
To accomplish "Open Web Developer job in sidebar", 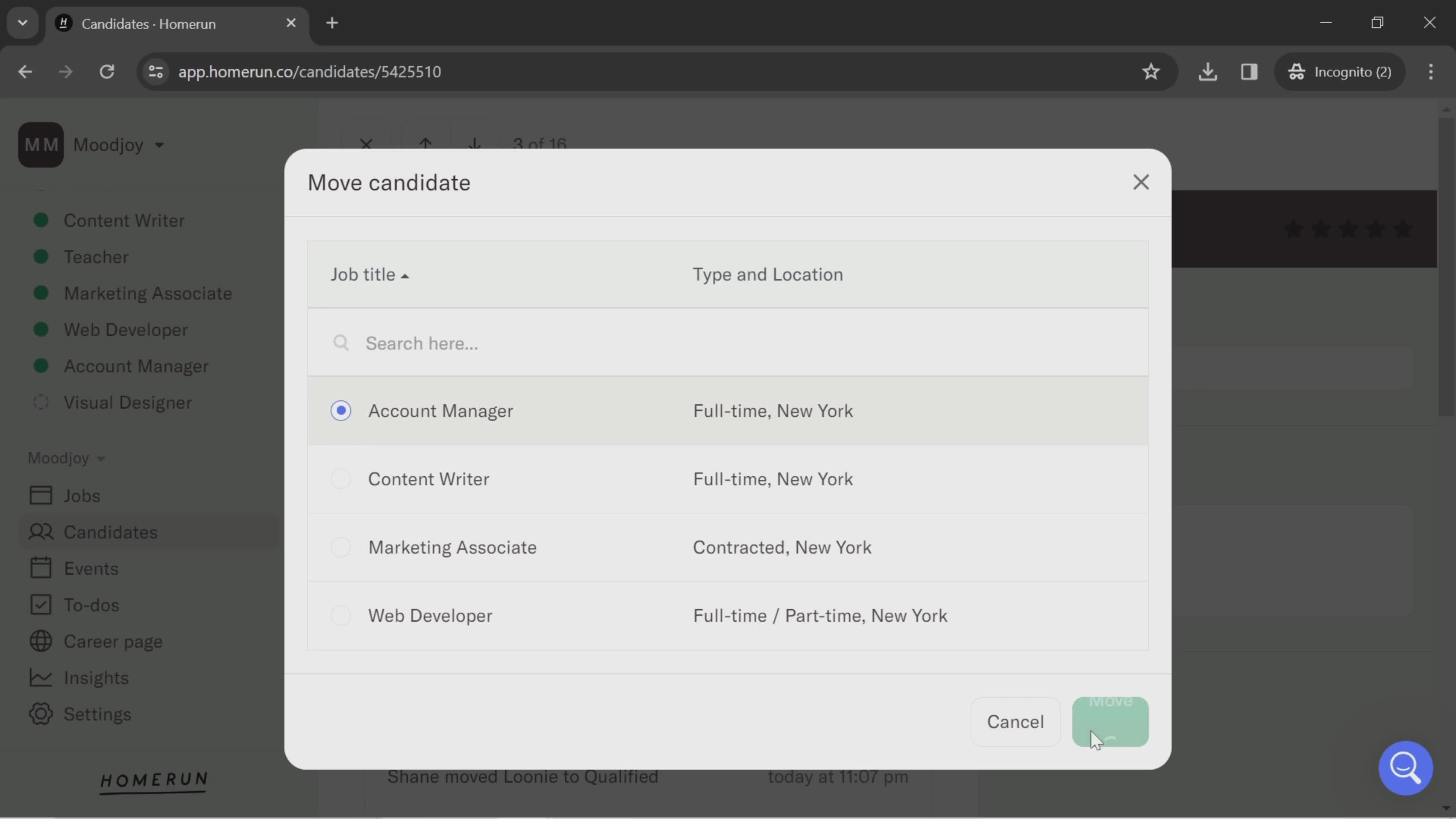I will 126,330.
